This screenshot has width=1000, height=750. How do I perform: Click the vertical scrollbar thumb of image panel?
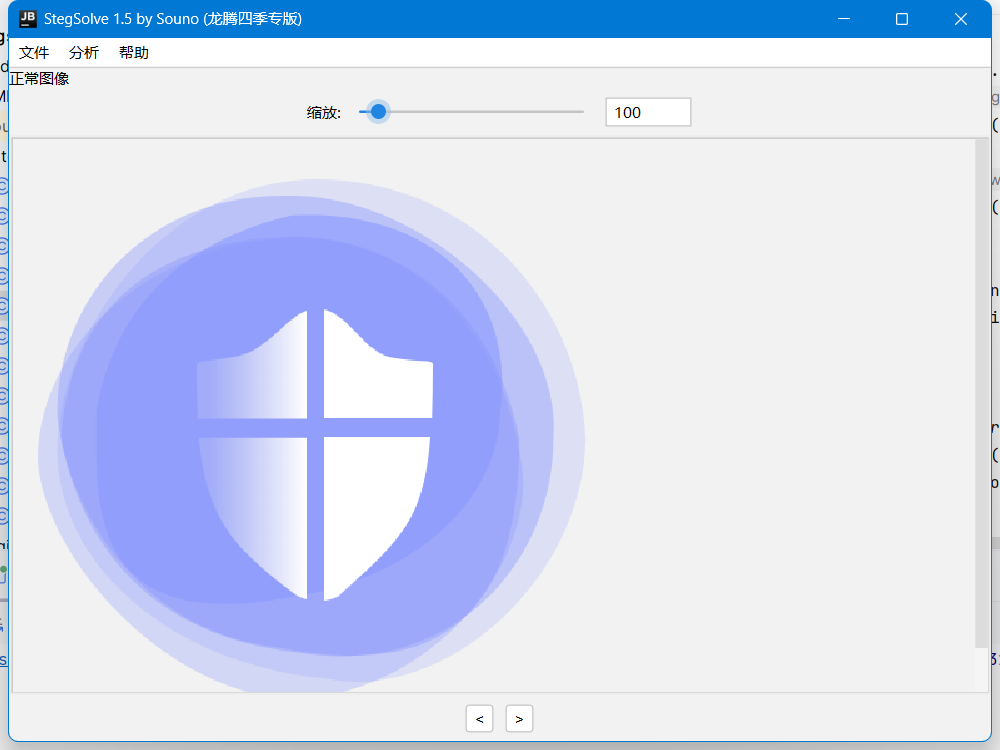(981, 390)
